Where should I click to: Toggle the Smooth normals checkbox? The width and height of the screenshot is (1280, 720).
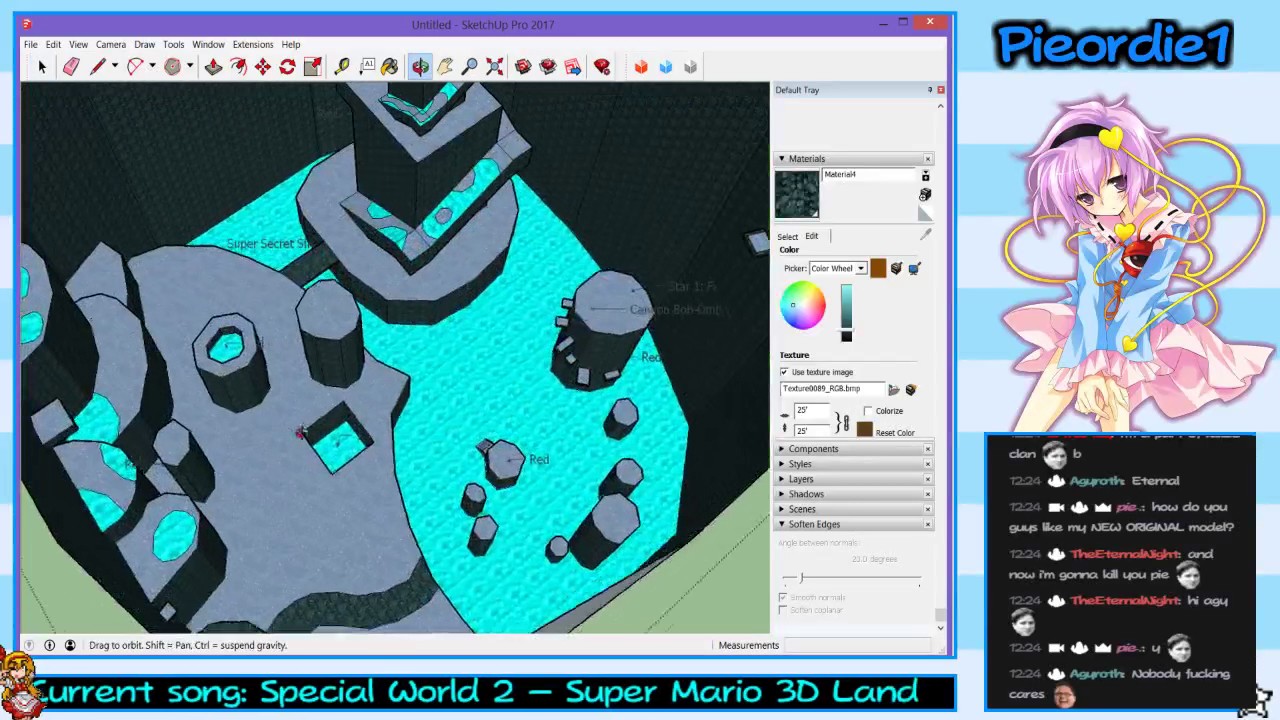(783, 597)
